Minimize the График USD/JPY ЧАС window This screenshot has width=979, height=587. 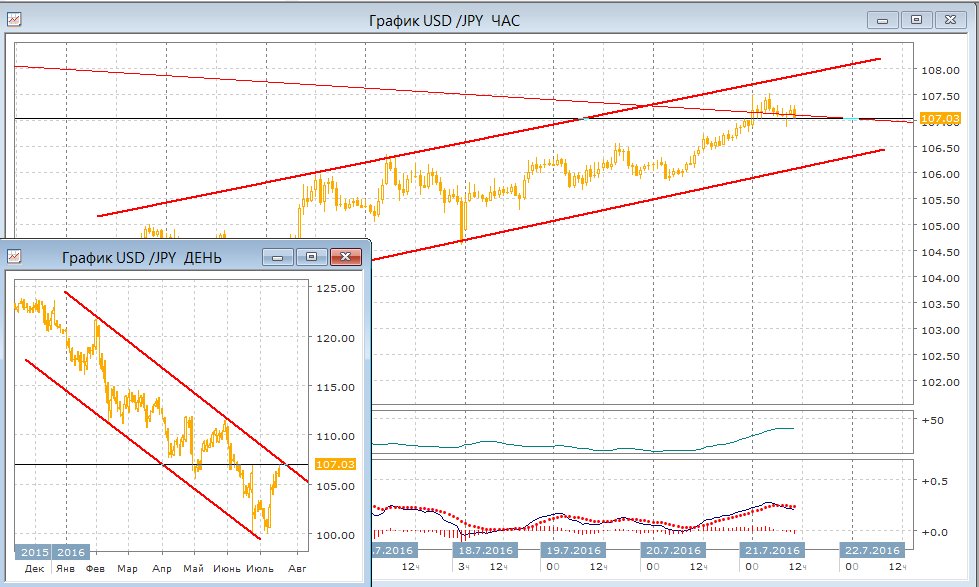pyautogui.click(x=882, y=20)
